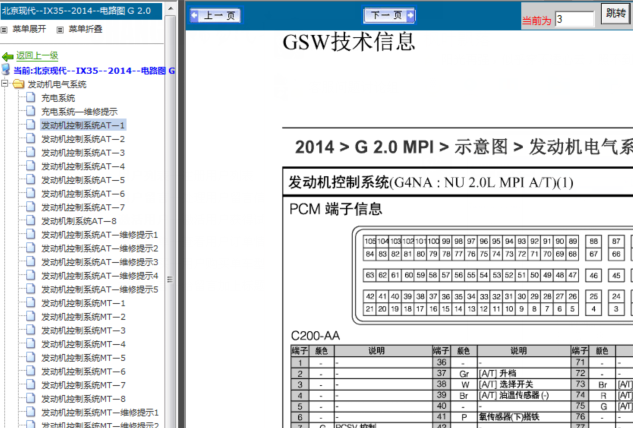Open 发动机控制系统AT—维修提示3
Image resolution: width=633 pixels, height=428 pixels.
point(100,262)
